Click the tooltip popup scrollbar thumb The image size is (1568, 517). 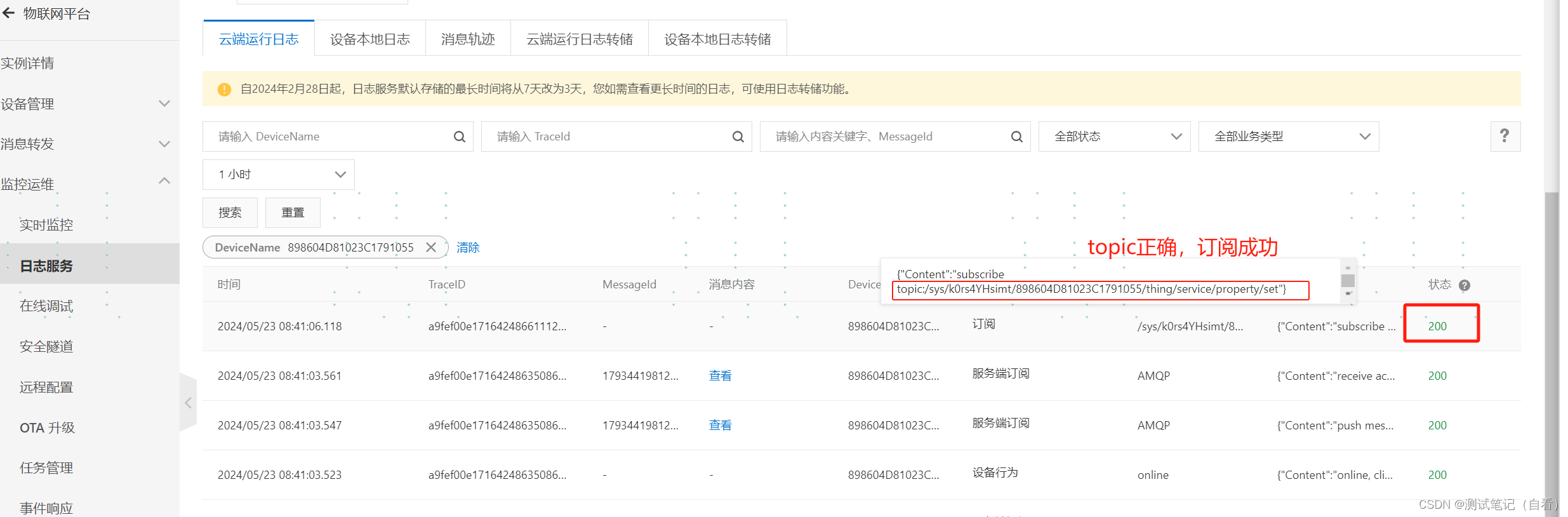coord(1348,280)
